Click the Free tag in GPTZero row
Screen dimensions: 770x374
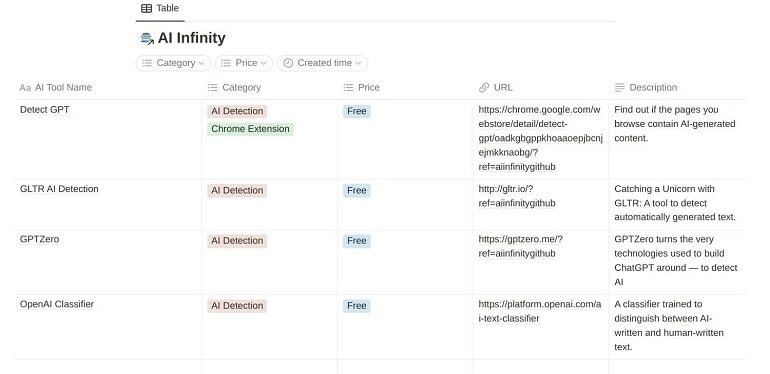coord(357,241)
